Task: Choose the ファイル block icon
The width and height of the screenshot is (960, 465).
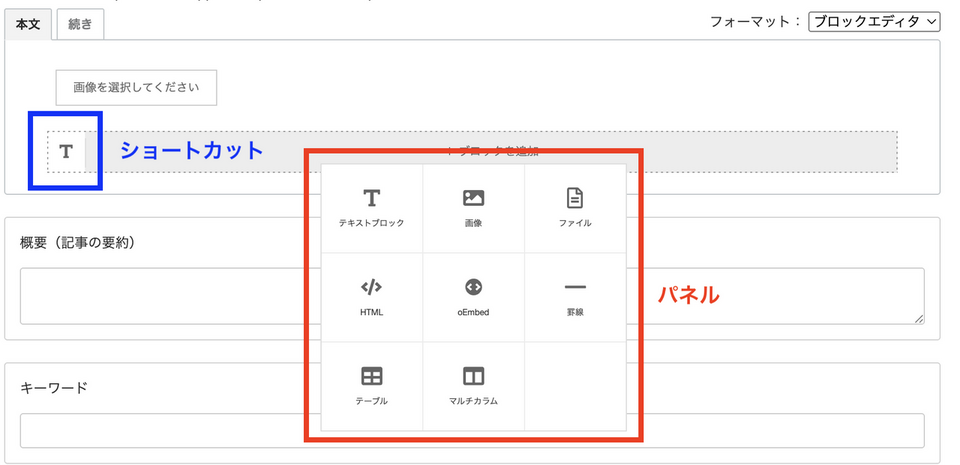Action: tap(575, 207)
